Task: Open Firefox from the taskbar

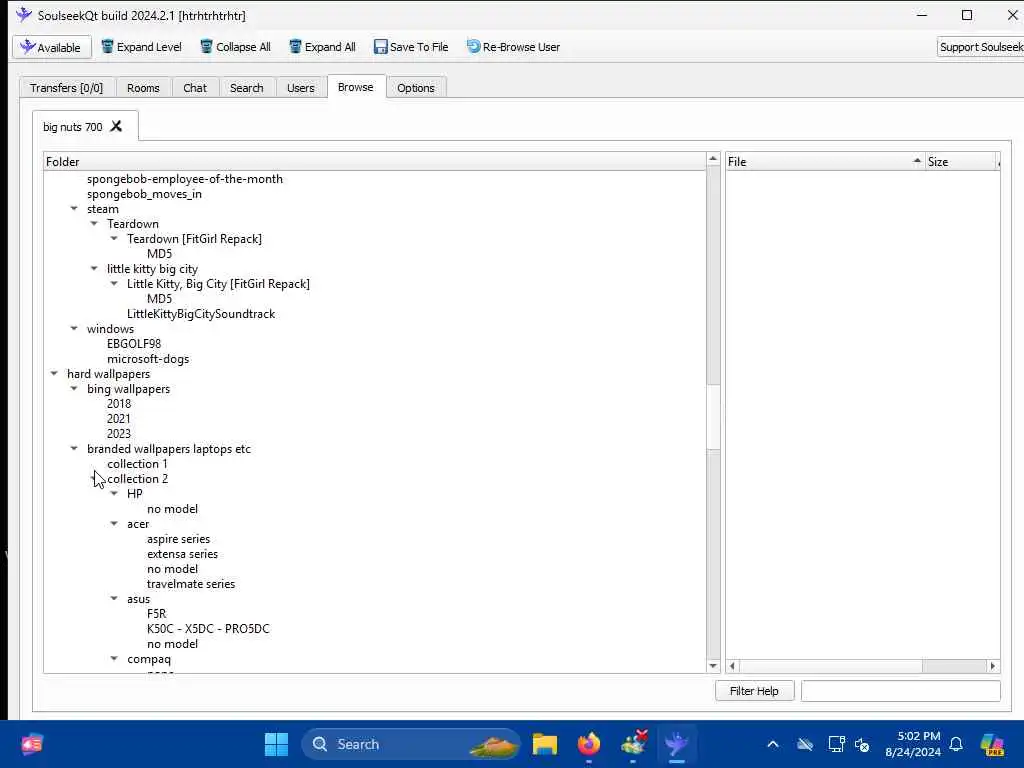Action: (588, 744)
